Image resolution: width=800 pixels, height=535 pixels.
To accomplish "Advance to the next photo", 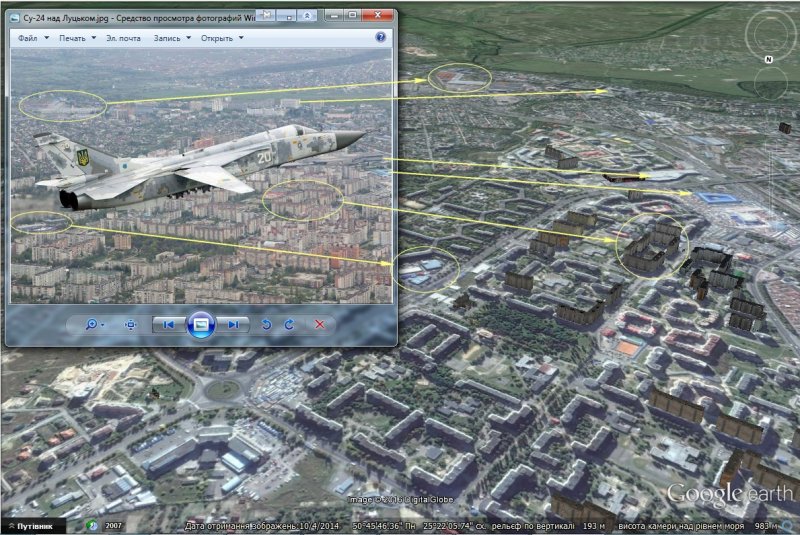I will coord(233,324).
